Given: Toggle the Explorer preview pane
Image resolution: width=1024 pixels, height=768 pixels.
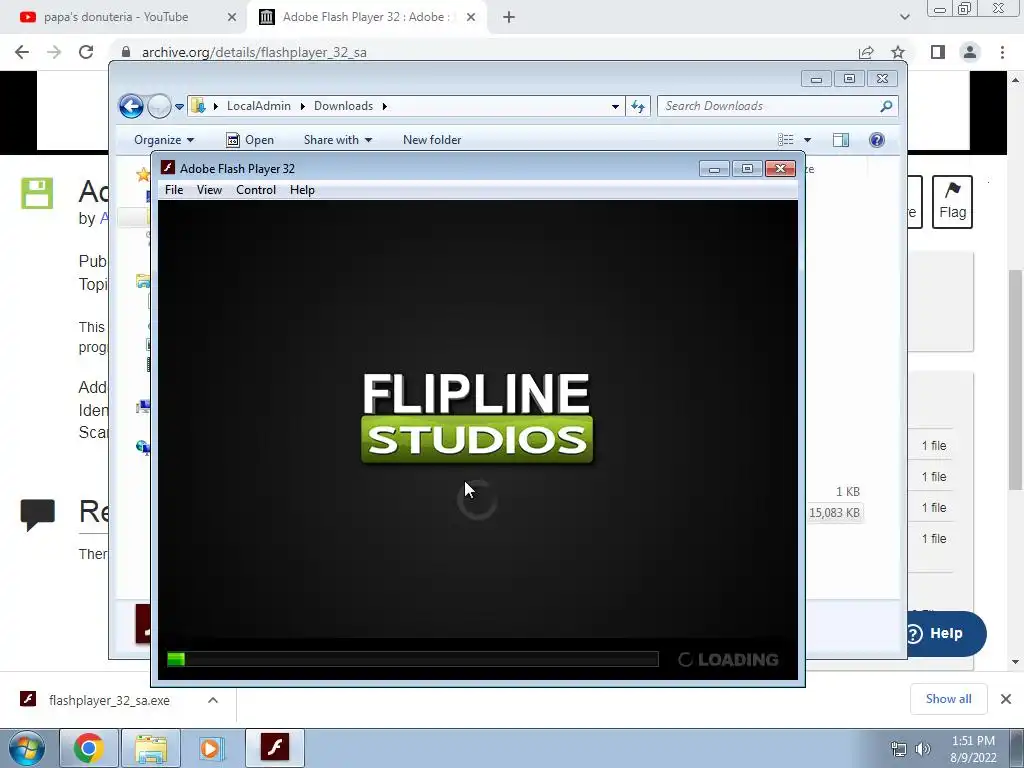Looking at the screenshot, I should point(840,140).
